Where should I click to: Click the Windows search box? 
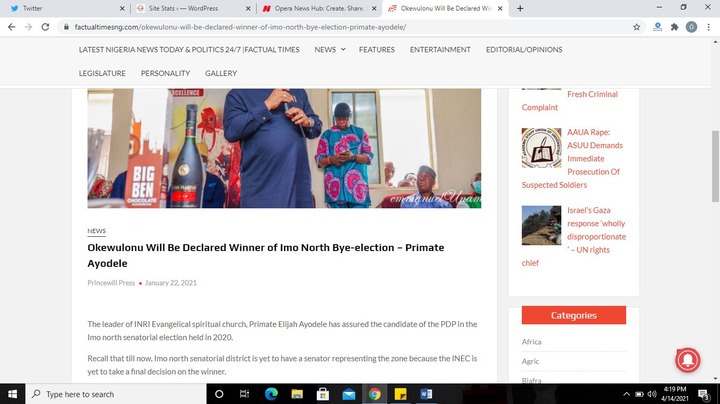[x=116, y=394]
